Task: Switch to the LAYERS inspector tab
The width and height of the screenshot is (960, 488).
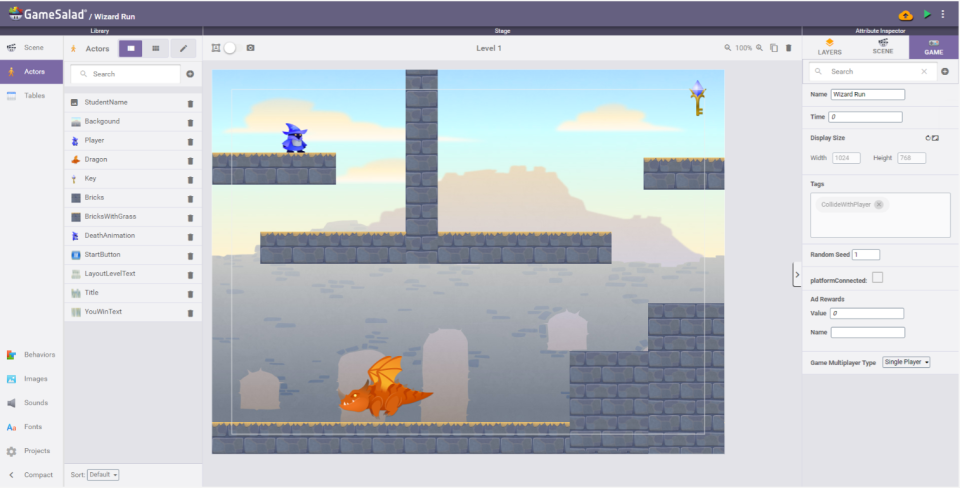Action: tap(830, 47)
